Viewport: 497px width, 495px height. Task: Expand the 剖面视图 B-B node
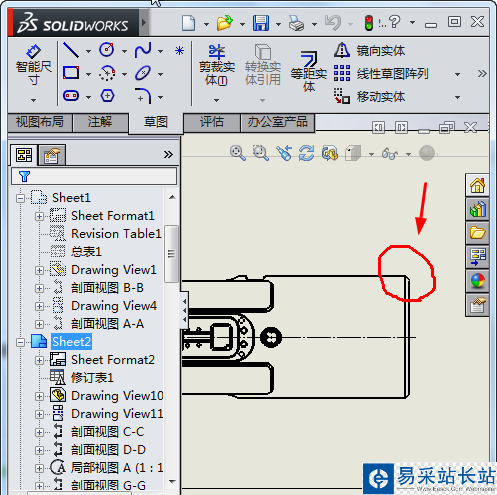[39, 288]
